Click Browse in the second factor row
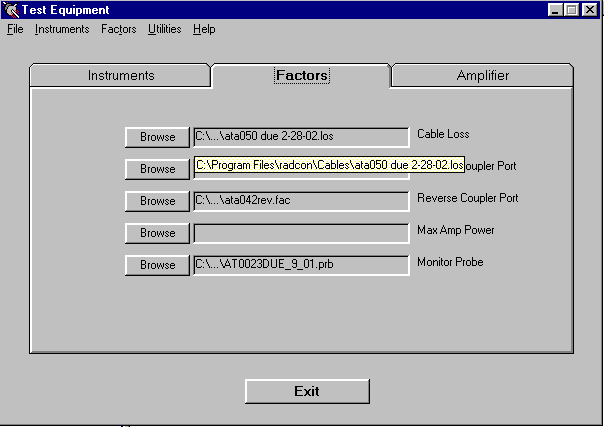Image resolution: width=604 pixels, height=427 pixels. 157,169
